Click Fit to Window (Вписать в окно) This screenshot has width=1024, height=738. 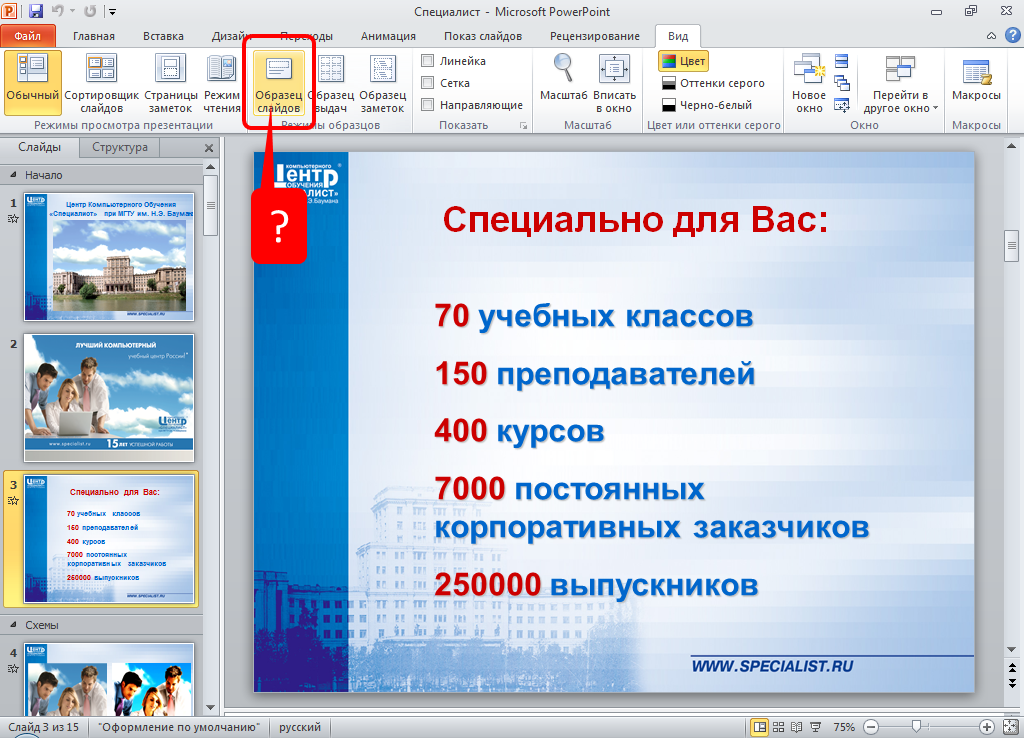[x=613, y=83]
